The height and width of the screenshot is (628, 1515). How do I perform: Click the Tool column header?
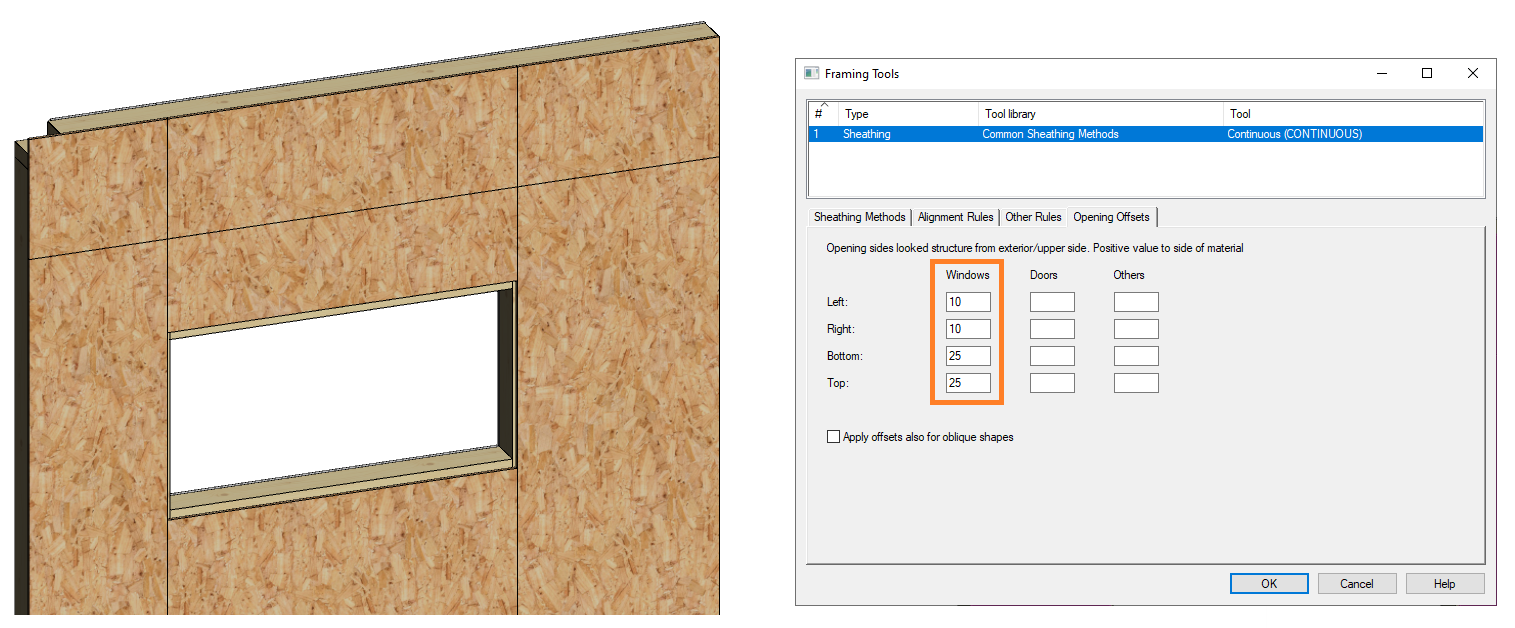click(1352, 114)
